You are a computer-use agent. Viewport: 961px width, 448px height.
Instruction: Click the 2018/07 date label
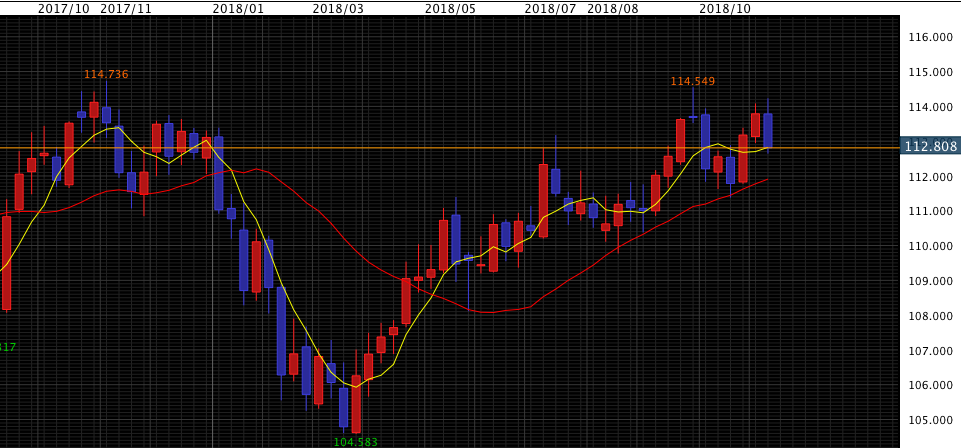coord(552,9)
